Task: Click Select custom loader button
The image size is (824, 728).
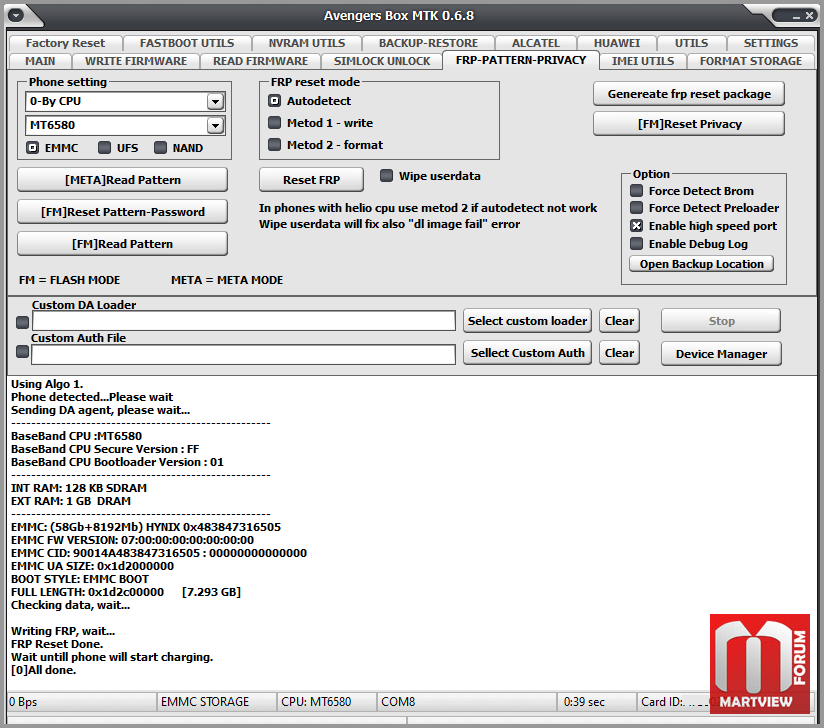Action: [x=527, y=321]
